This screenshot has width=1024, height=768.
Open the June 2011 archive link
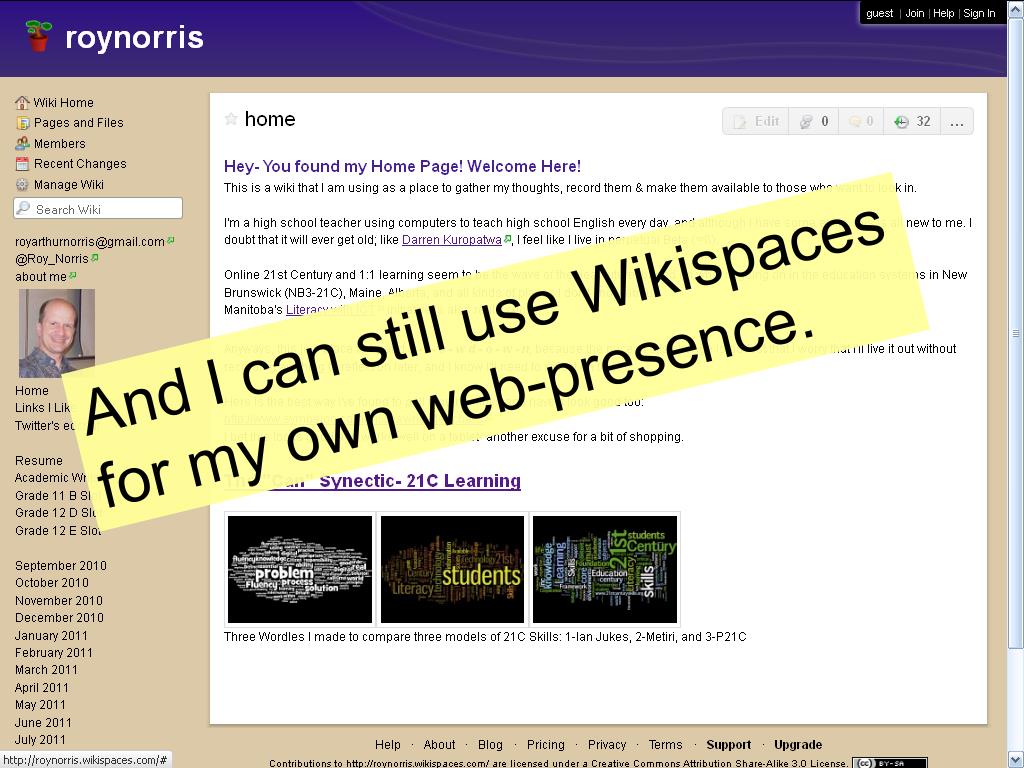(x=42, y=722)
